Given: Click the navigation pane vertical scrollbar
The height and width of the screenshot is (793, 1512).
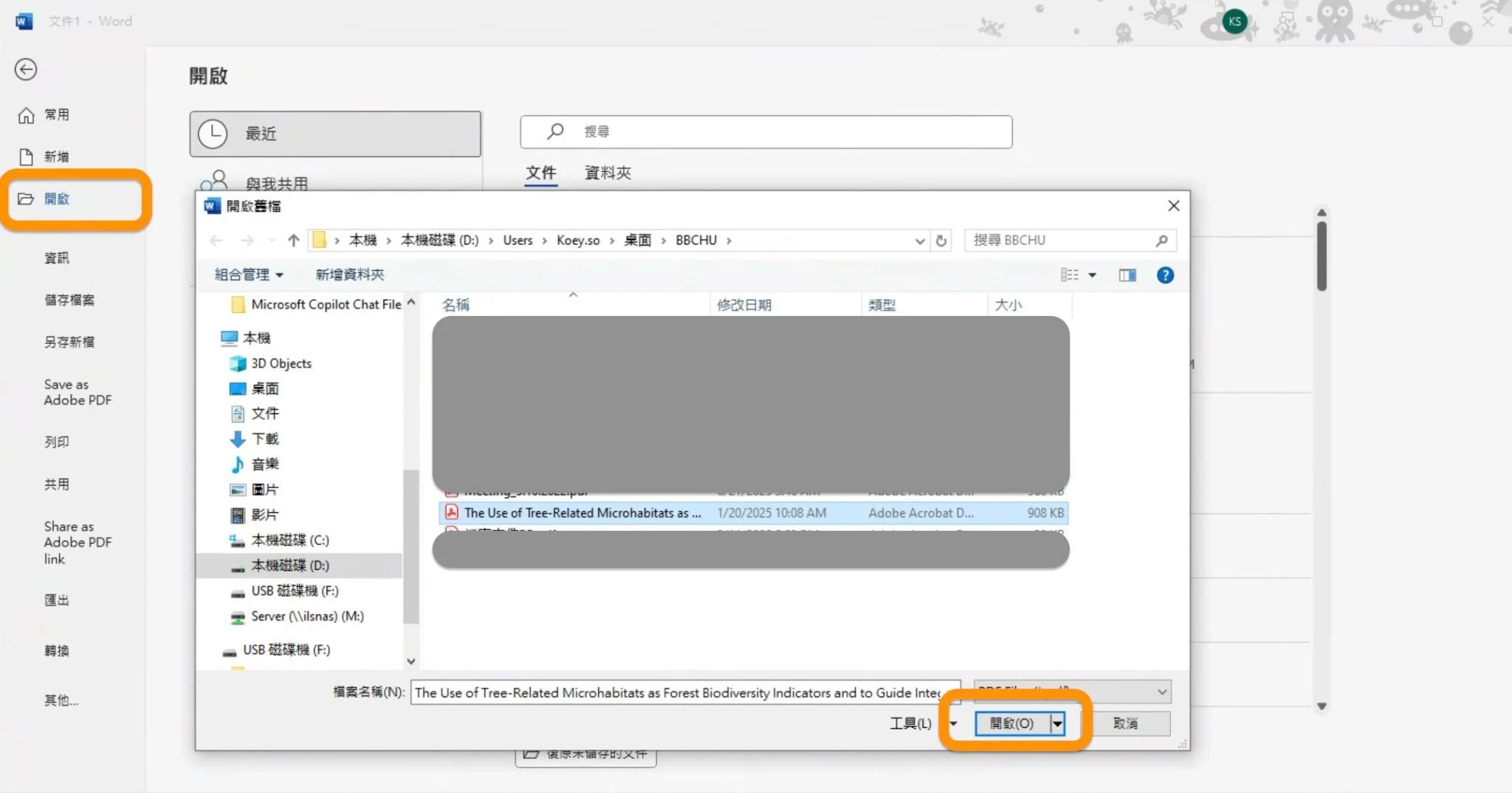Looking at the screenshot, I should click(411, 546).
